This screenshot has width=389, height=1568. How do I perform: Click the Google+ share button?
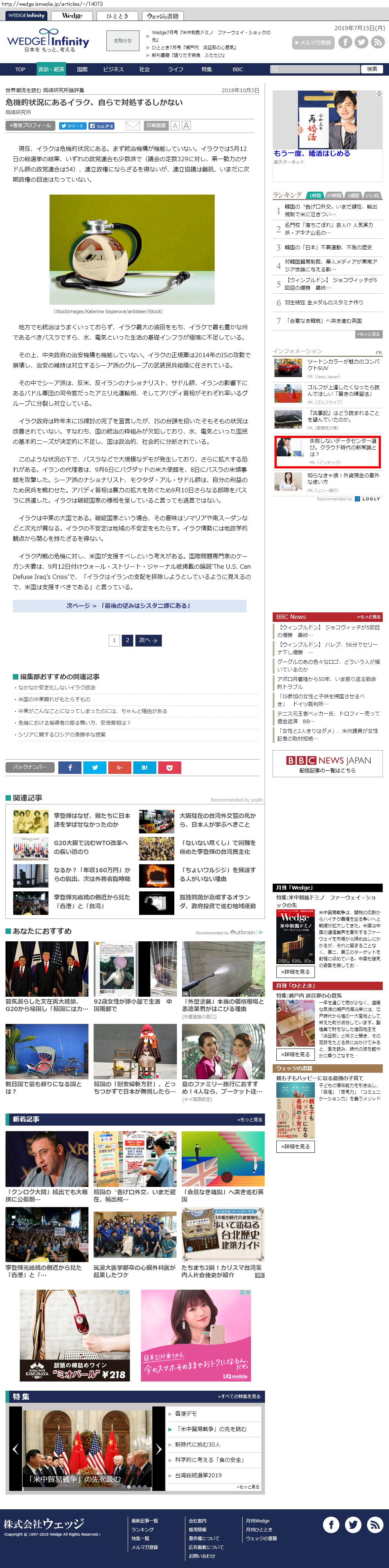pos(119,767)
